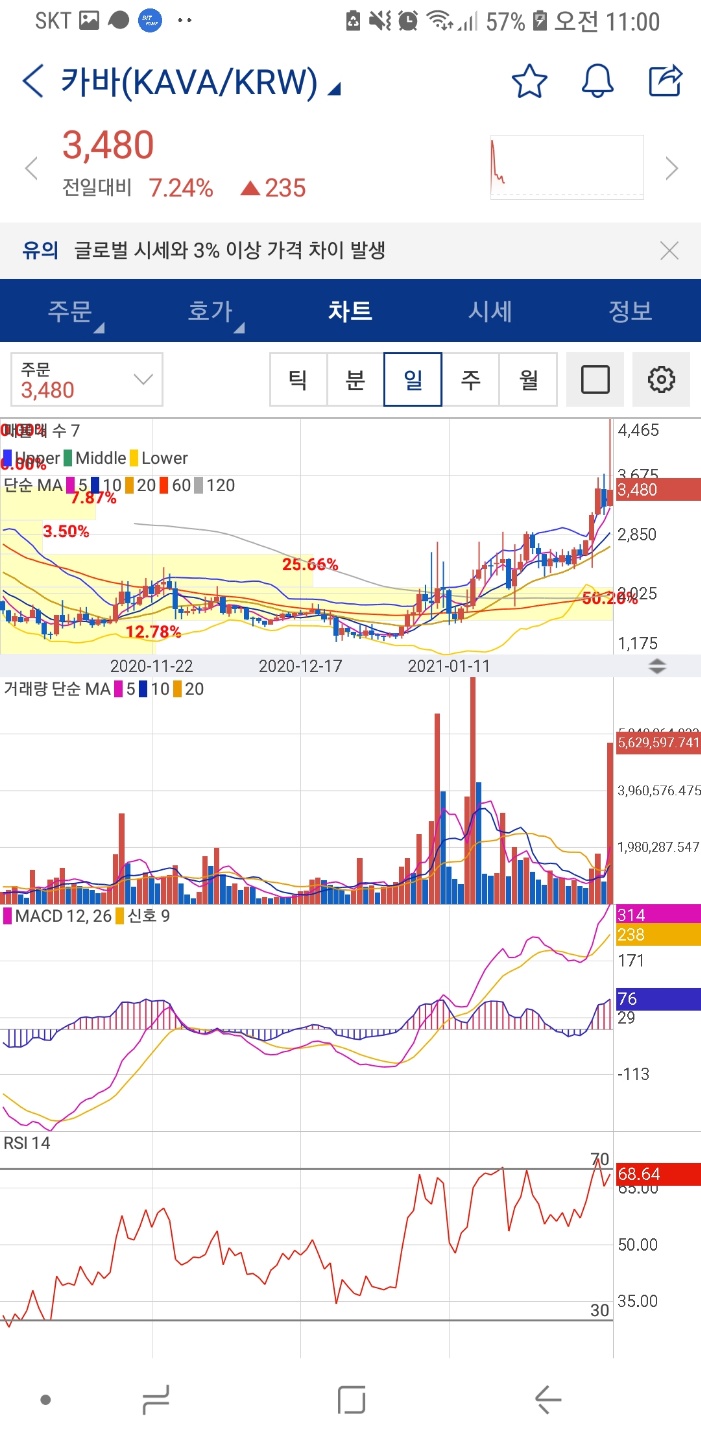The width and height of the screenshot is (701, 1440).
Task: Tap the 2020-11-22 date label
Action: pos(151,665)
